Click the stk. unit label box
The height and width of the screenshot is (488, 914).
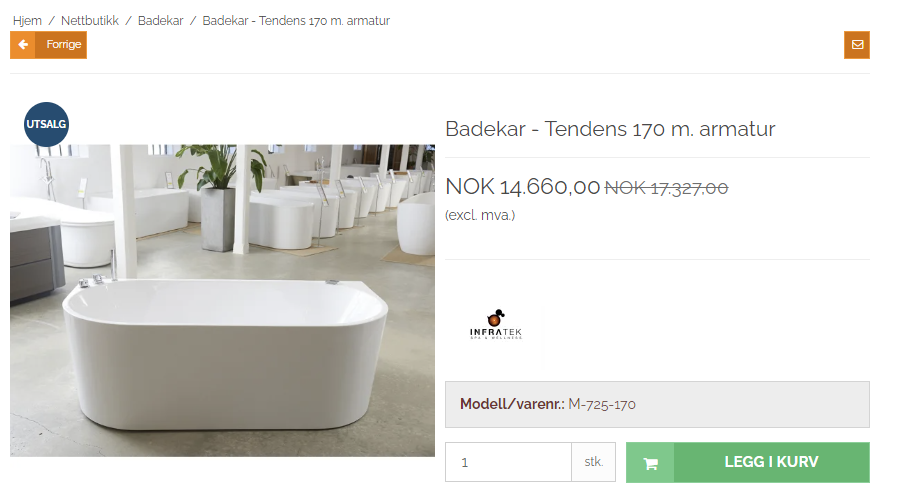(x=593, y=462)
